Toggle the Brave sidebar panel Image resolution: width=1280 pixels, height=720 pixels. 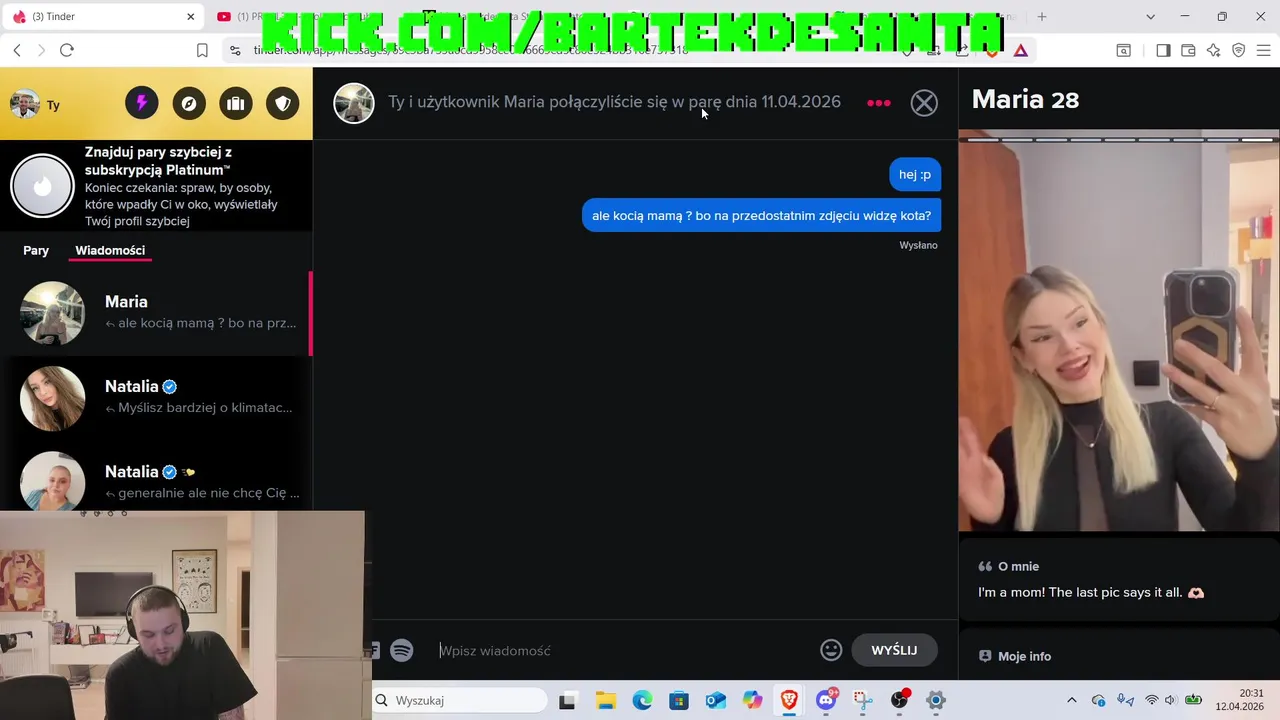pyautogui.click(x=1163, y=50)
